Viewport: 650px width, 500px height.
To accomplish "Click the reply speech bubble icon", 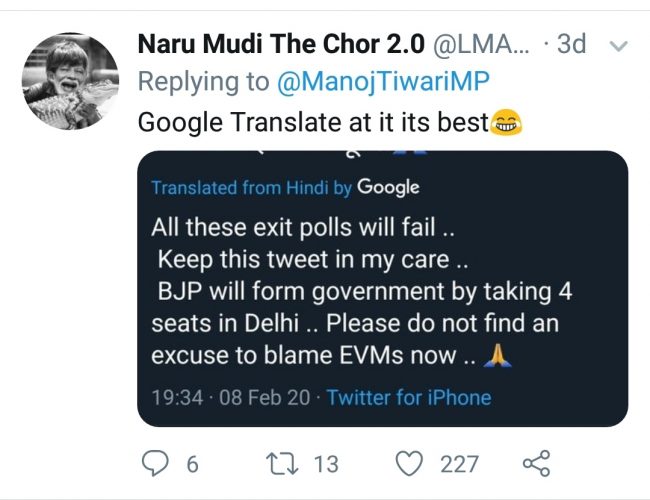I will click(x=157, y=464).
